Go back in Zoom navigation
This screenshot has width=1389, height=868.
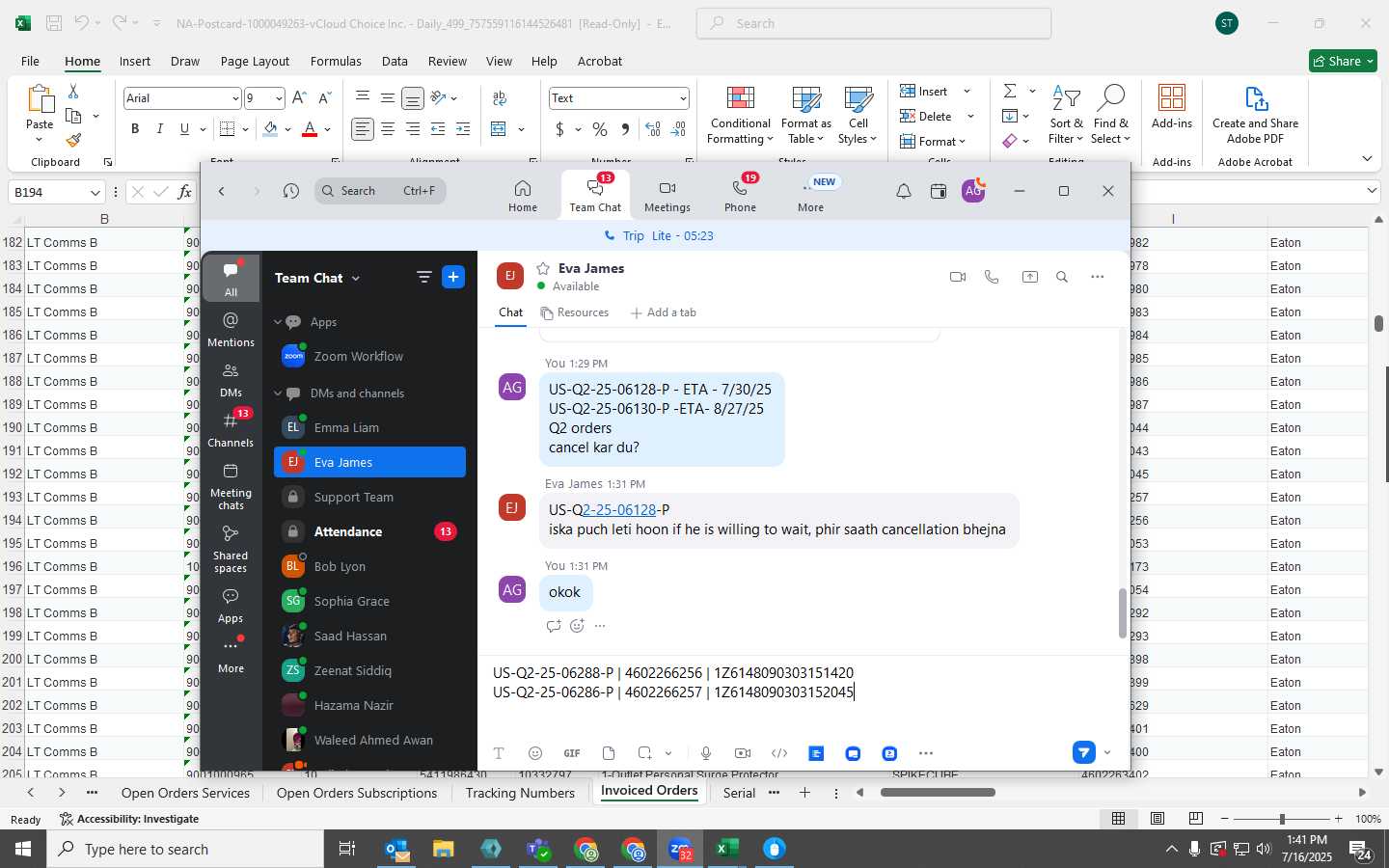click(222, 191)
